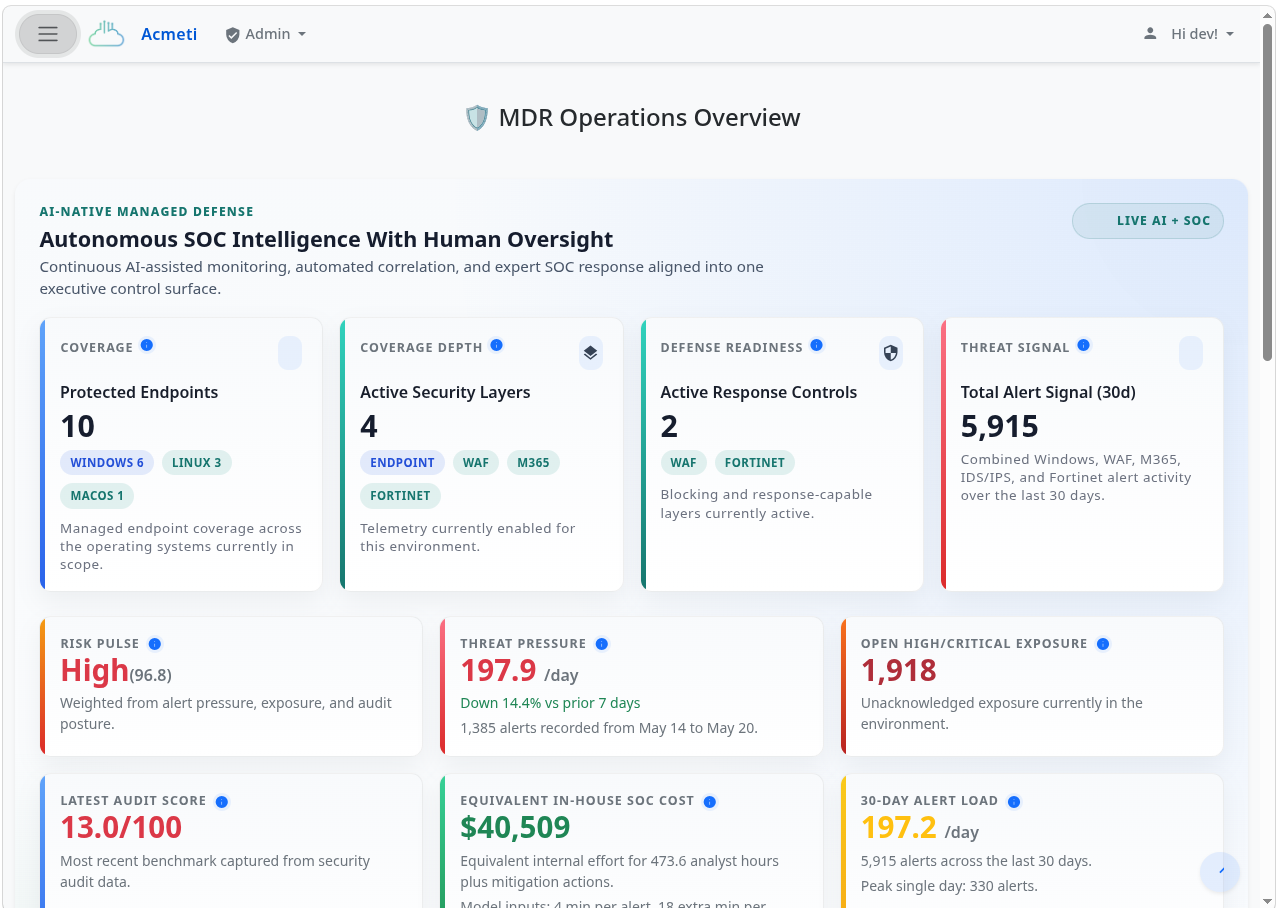
Task: Open the hamburger navigation menu
Action: [x=48, y=34]
